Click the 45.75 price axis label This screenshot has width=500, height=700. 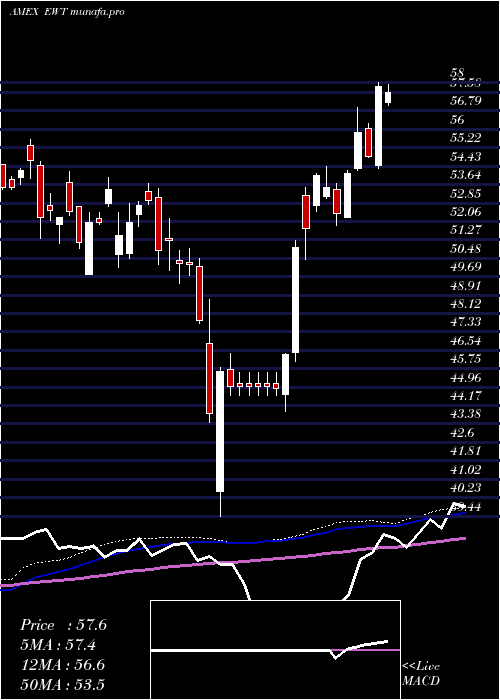(x=466, y=359)
